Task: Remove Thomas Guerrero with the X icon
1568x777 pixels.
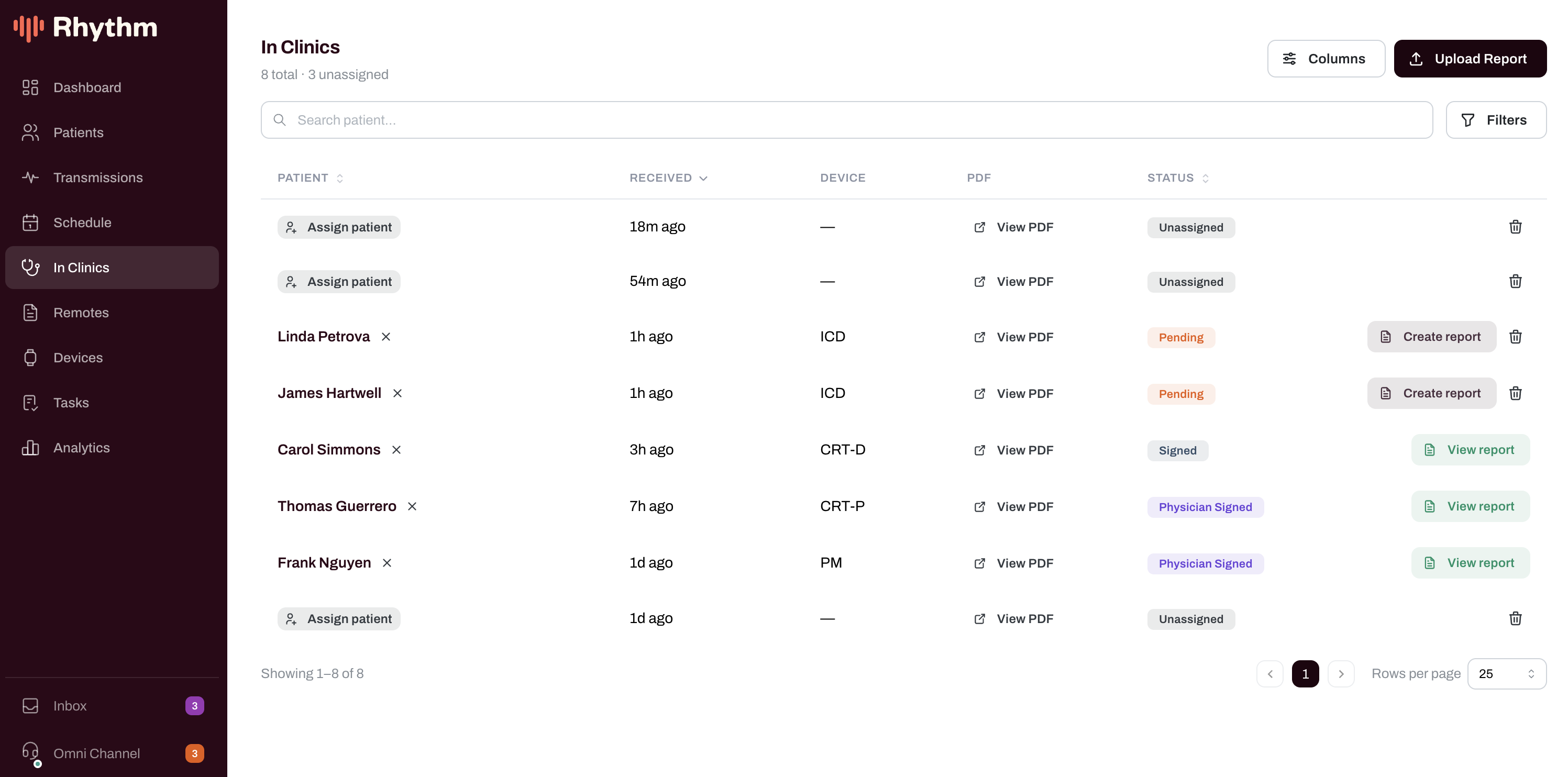Action: click(x=412, y=506)
